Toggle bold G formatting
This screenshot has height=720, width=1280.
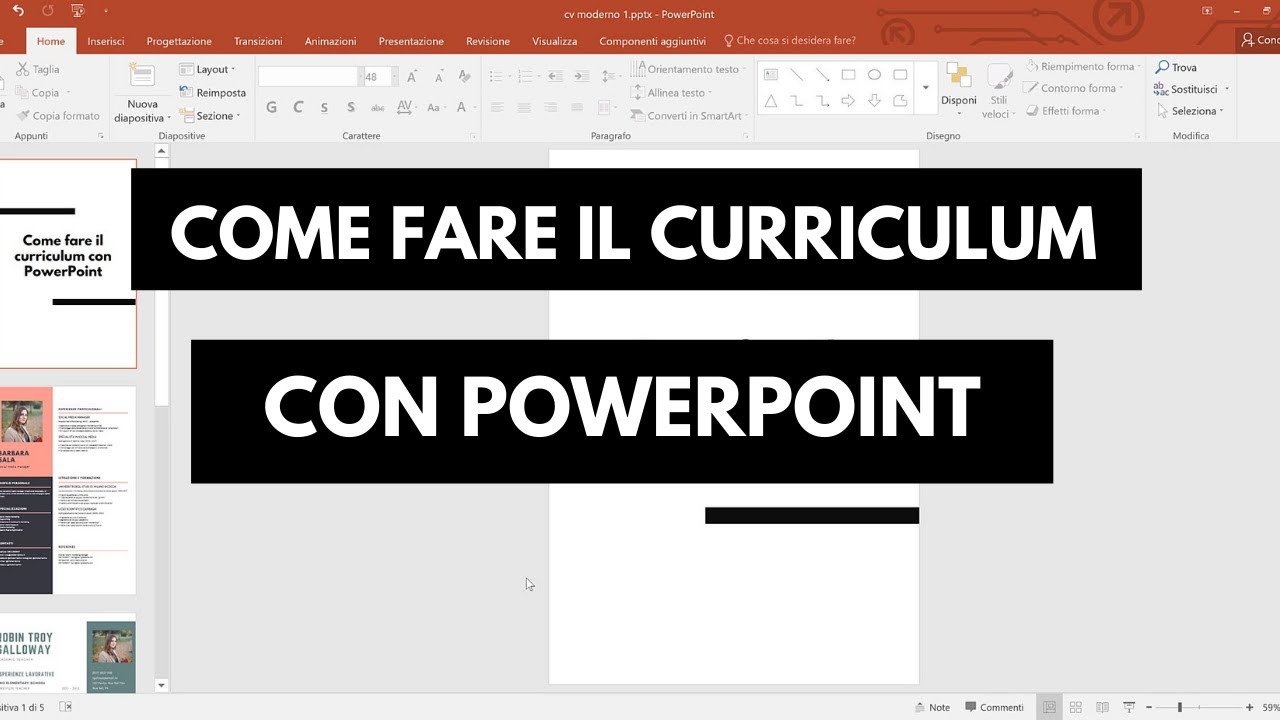[x=271, y=107]
